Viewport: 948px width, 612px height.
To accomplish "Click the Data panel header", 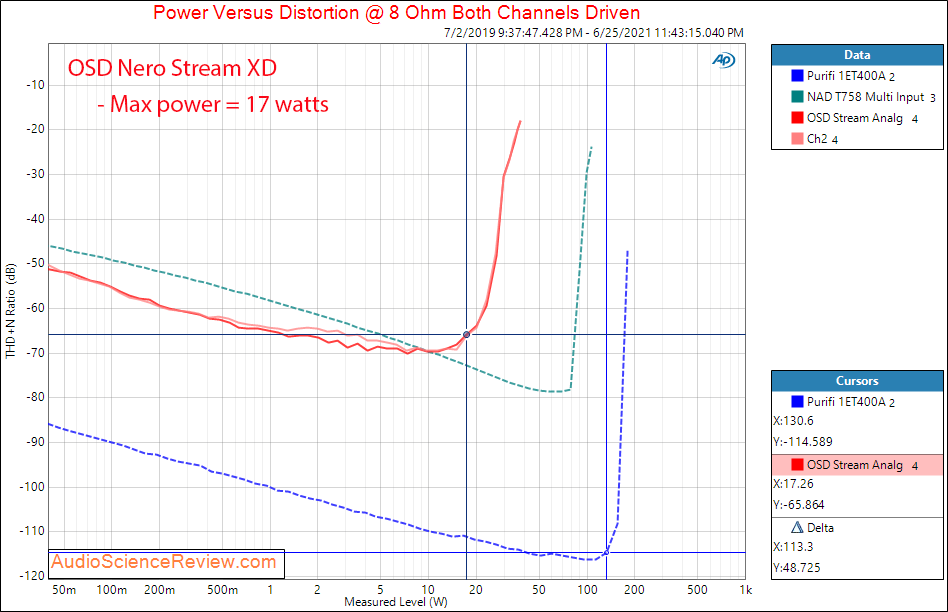I will (x=857, y=55).
